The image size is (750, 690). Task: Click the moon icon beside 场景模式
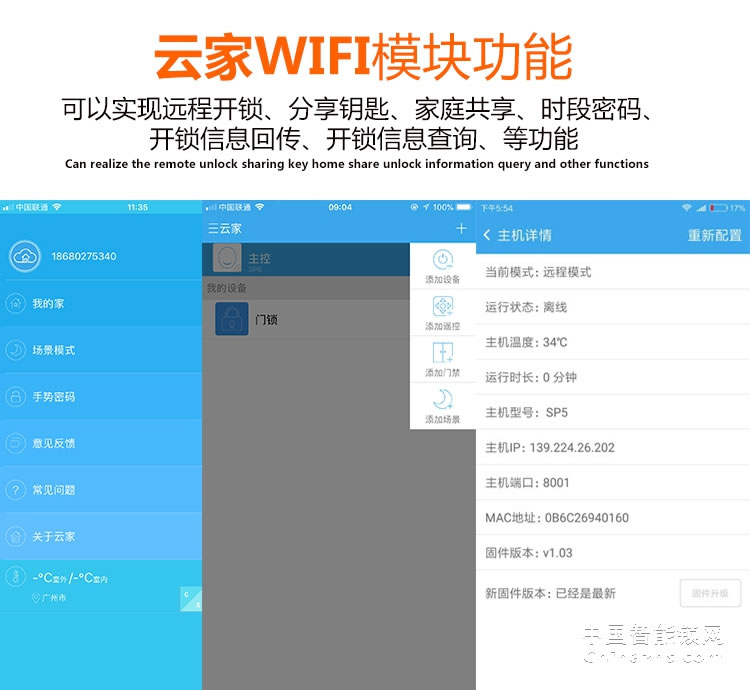[x=16, y=350]
